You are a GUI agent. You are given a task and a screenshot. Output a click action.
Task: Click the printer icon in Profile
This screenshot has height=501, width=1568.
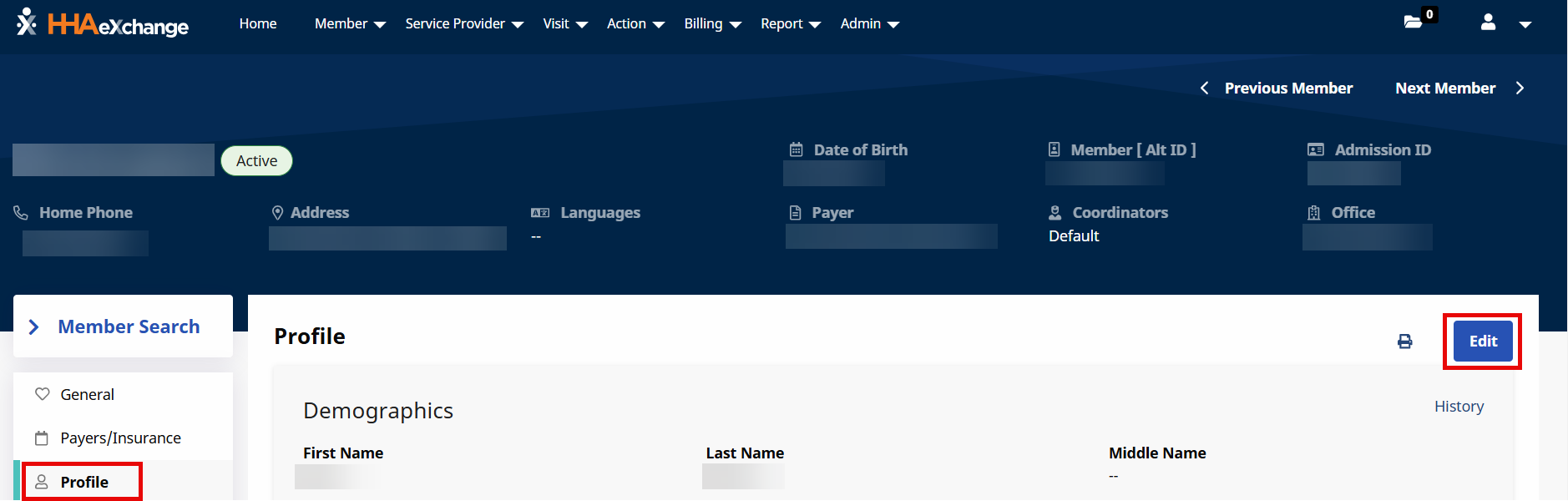(x=1405, y=342)
